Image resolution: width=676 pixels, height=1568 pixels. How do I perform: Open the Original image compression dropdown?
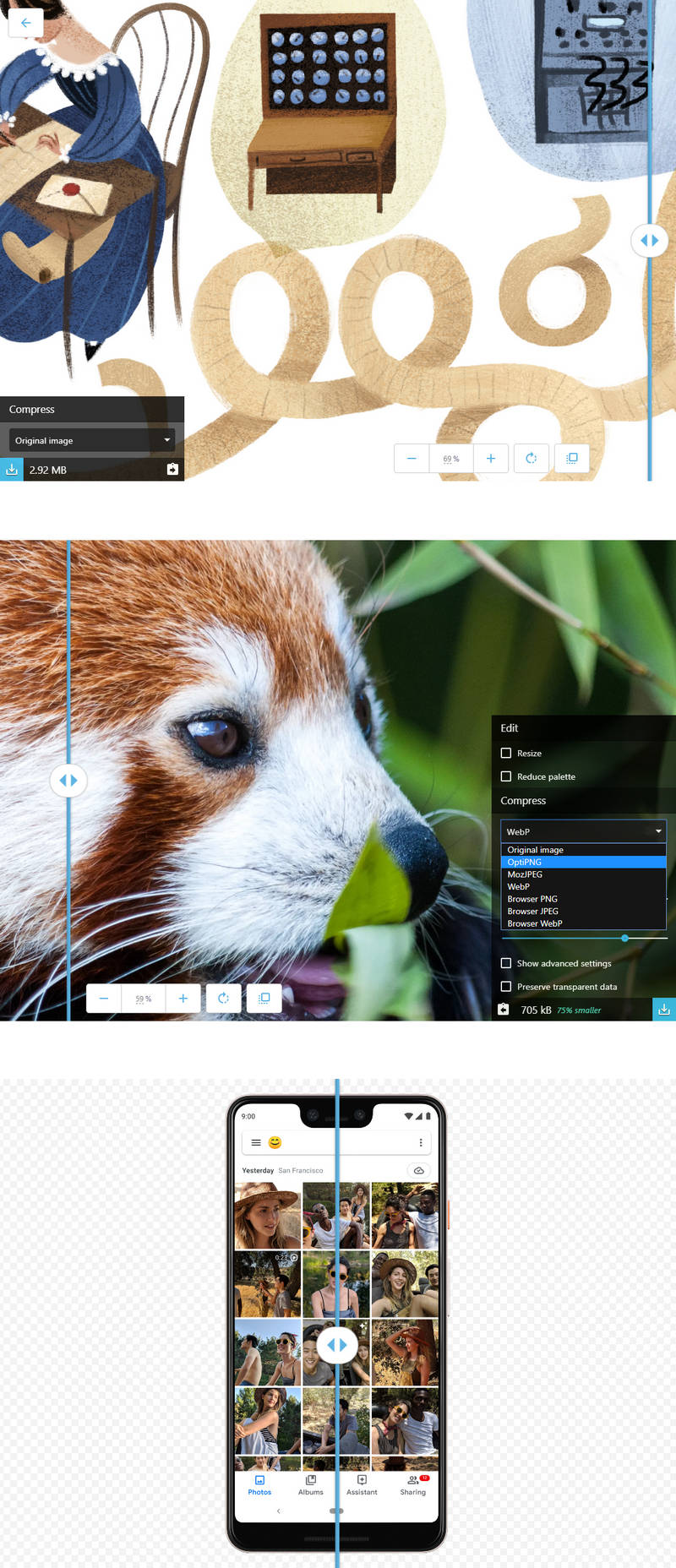pos(92,440)
